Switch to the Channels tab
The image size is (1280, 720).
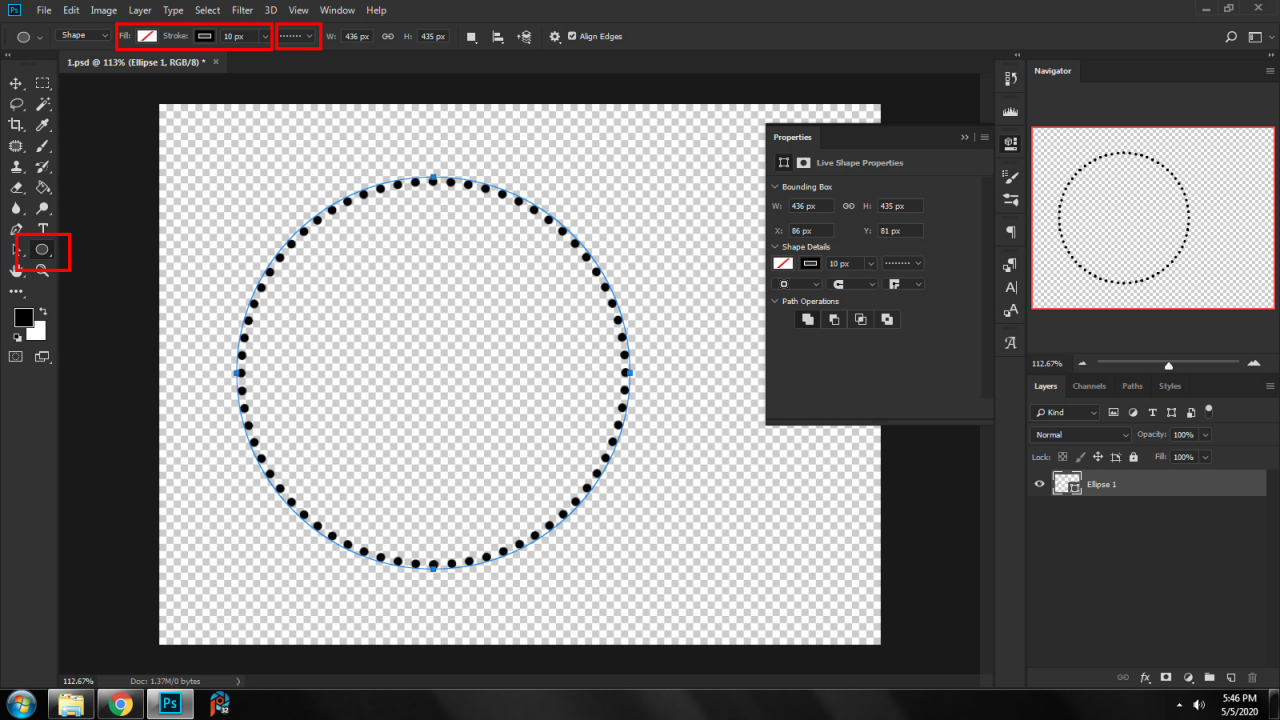point(1089,386)
